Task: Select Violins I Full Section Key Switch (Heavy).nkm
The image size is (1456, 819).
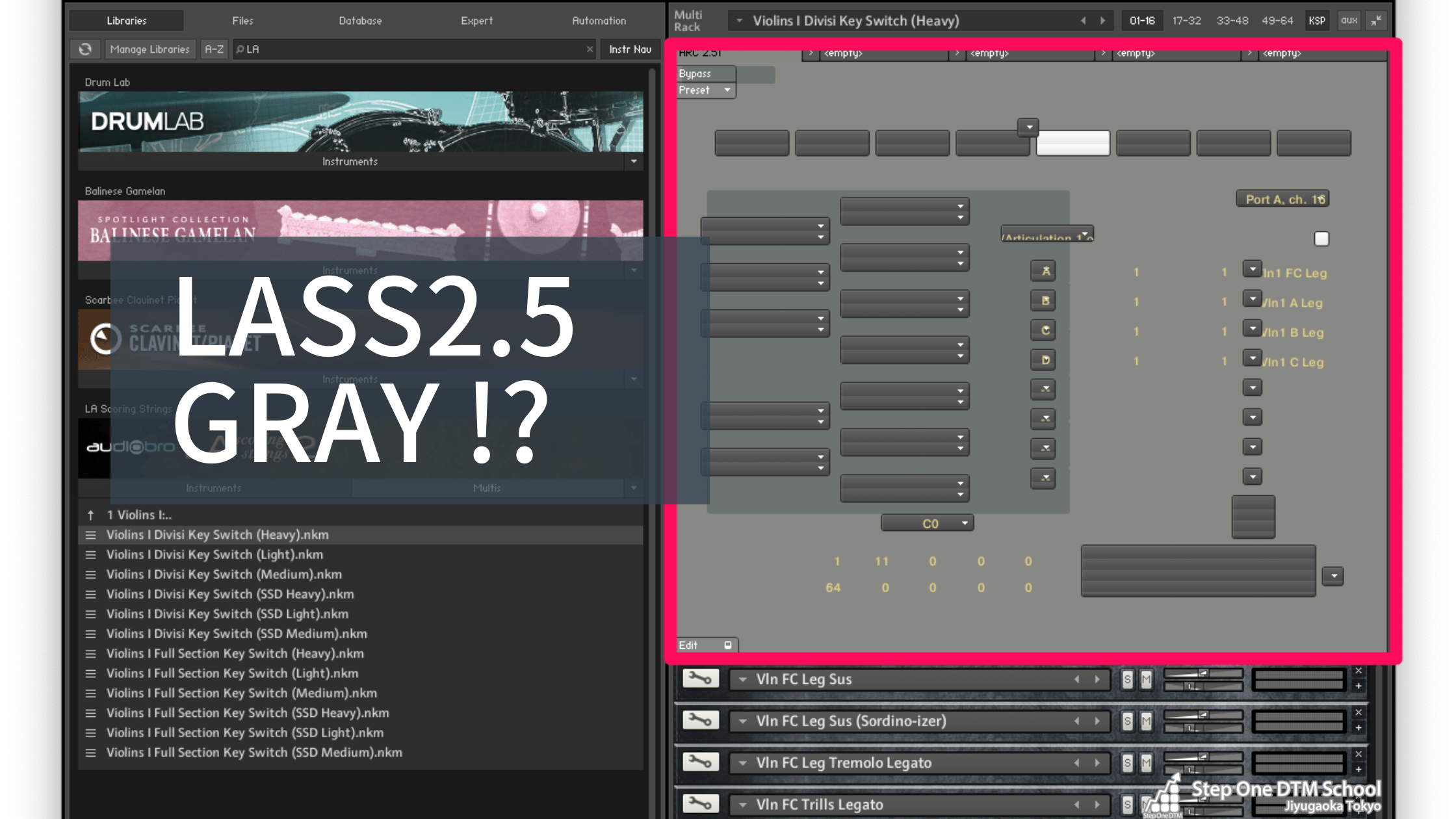Action: [361, 653]
